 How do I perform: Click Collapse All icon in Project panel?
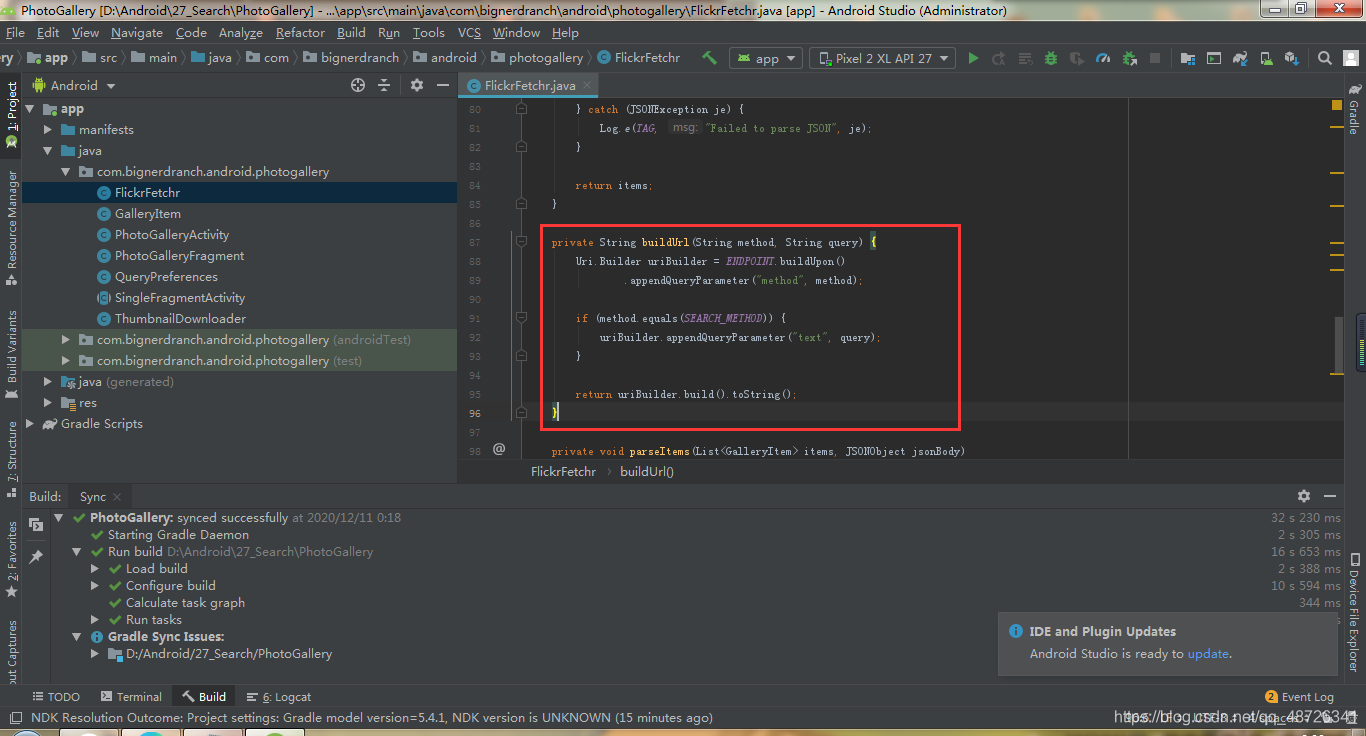pyautogui.click(x=384, y=85)
